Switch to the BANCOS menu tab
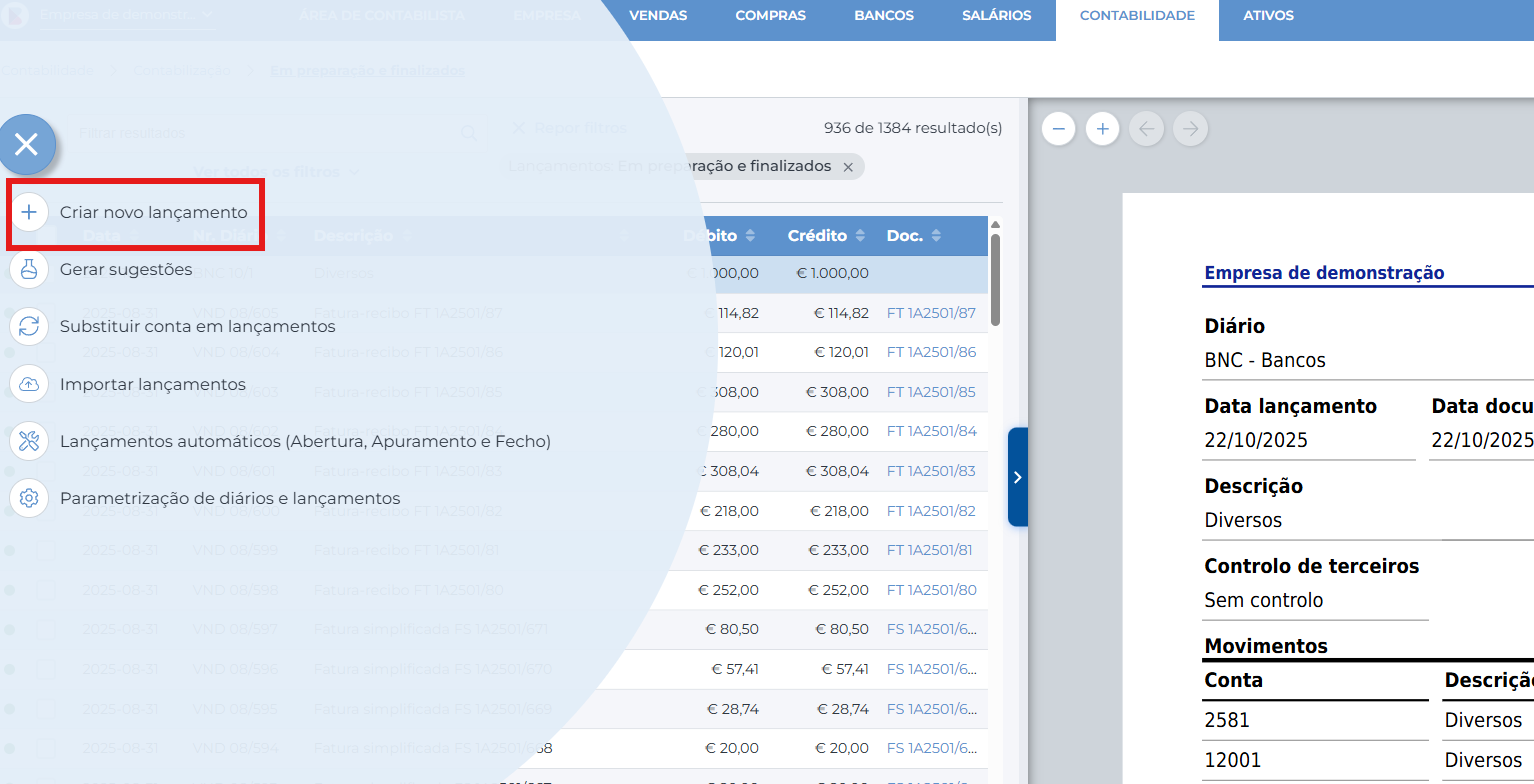1534x784 pixels. (x=883, y=16)
